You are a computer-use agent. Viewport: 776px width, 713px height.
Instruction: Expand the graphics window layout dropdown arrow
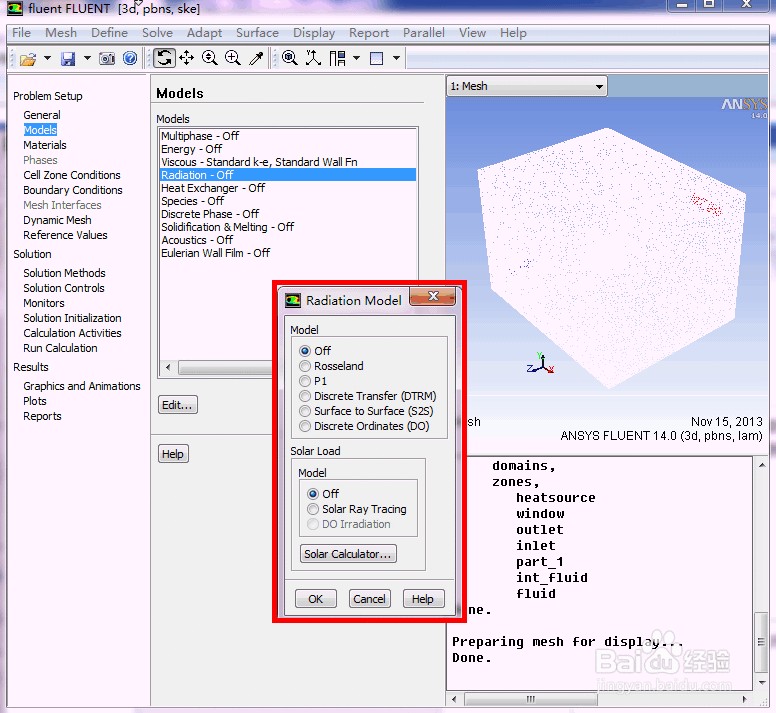[396, 58]
